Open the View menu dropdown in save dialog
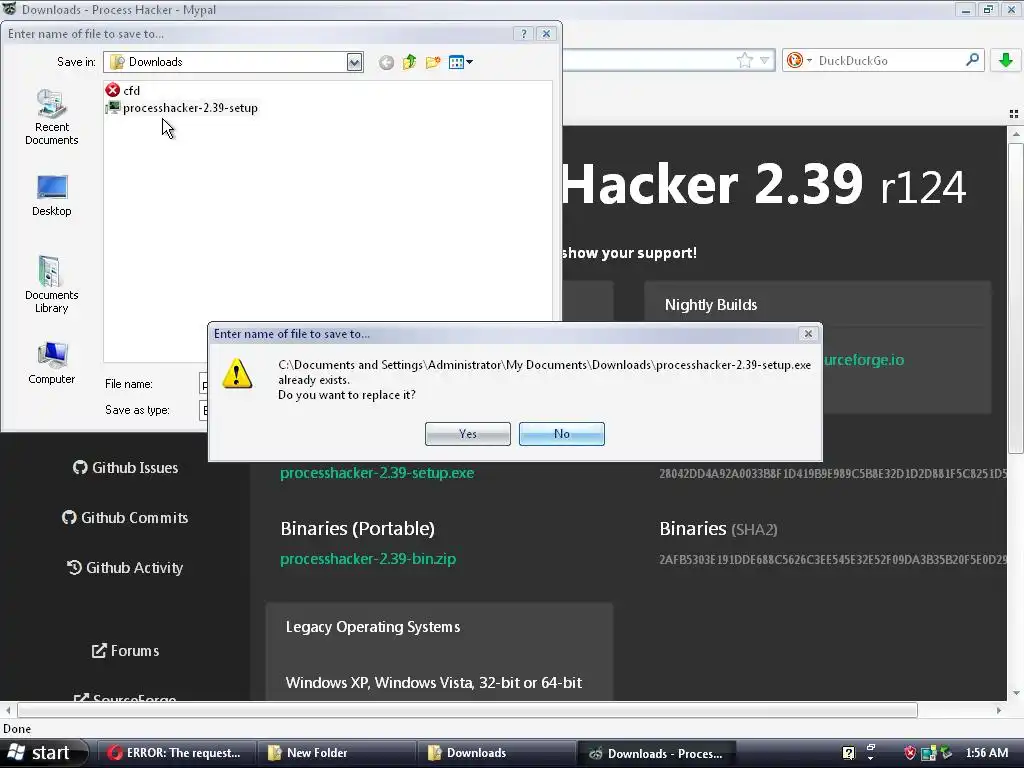 pos(460,62)
